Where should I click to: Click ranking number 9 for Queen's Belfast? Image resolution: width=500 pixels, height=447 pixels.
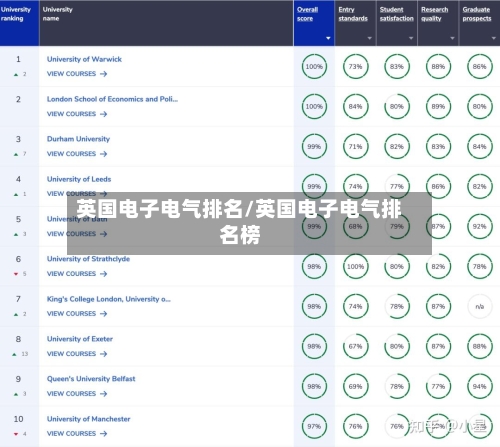18,379
